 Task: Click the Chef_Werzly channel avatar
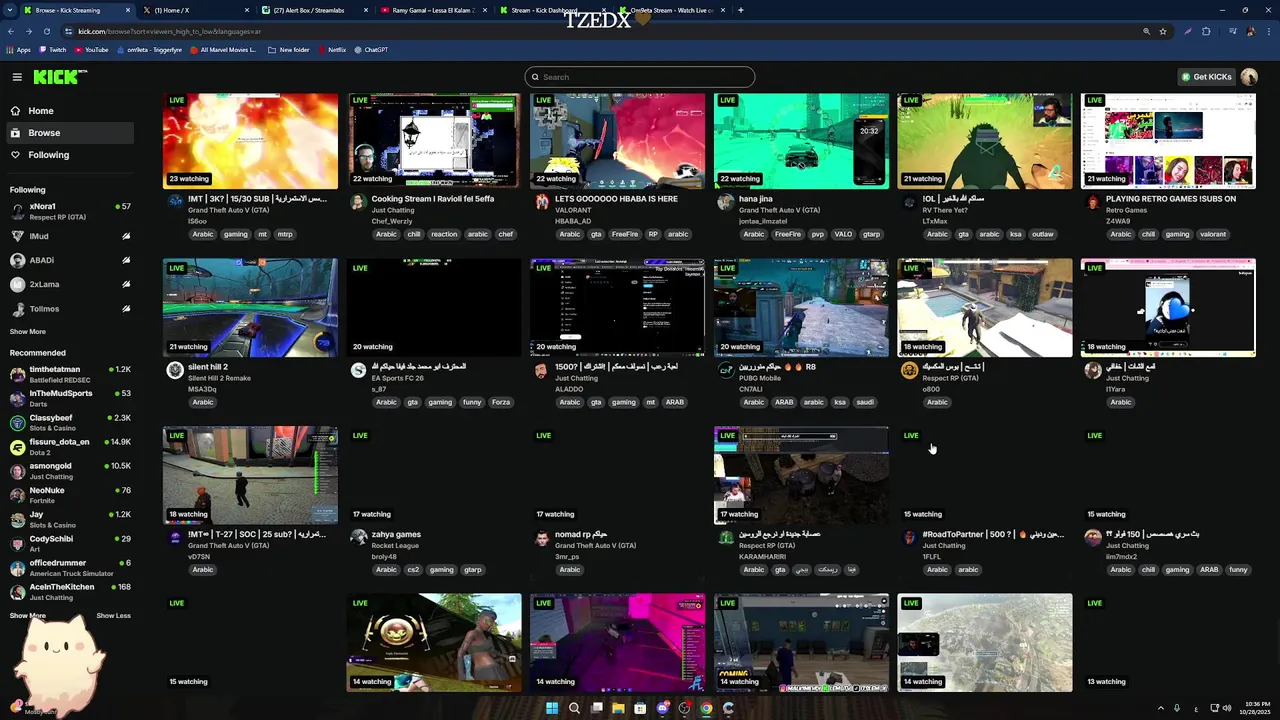tap(358, 202)
